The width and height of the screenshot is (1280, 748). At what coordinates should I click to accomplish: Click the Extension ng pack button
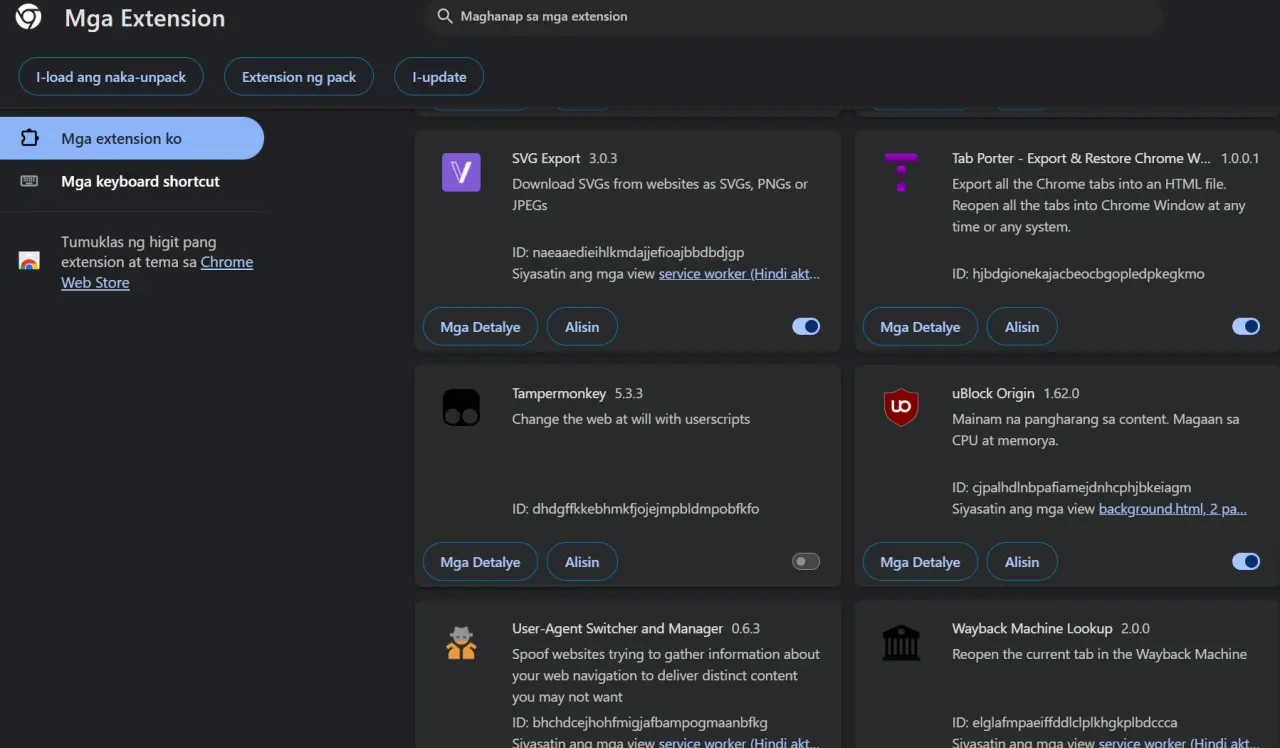point(299,77)
